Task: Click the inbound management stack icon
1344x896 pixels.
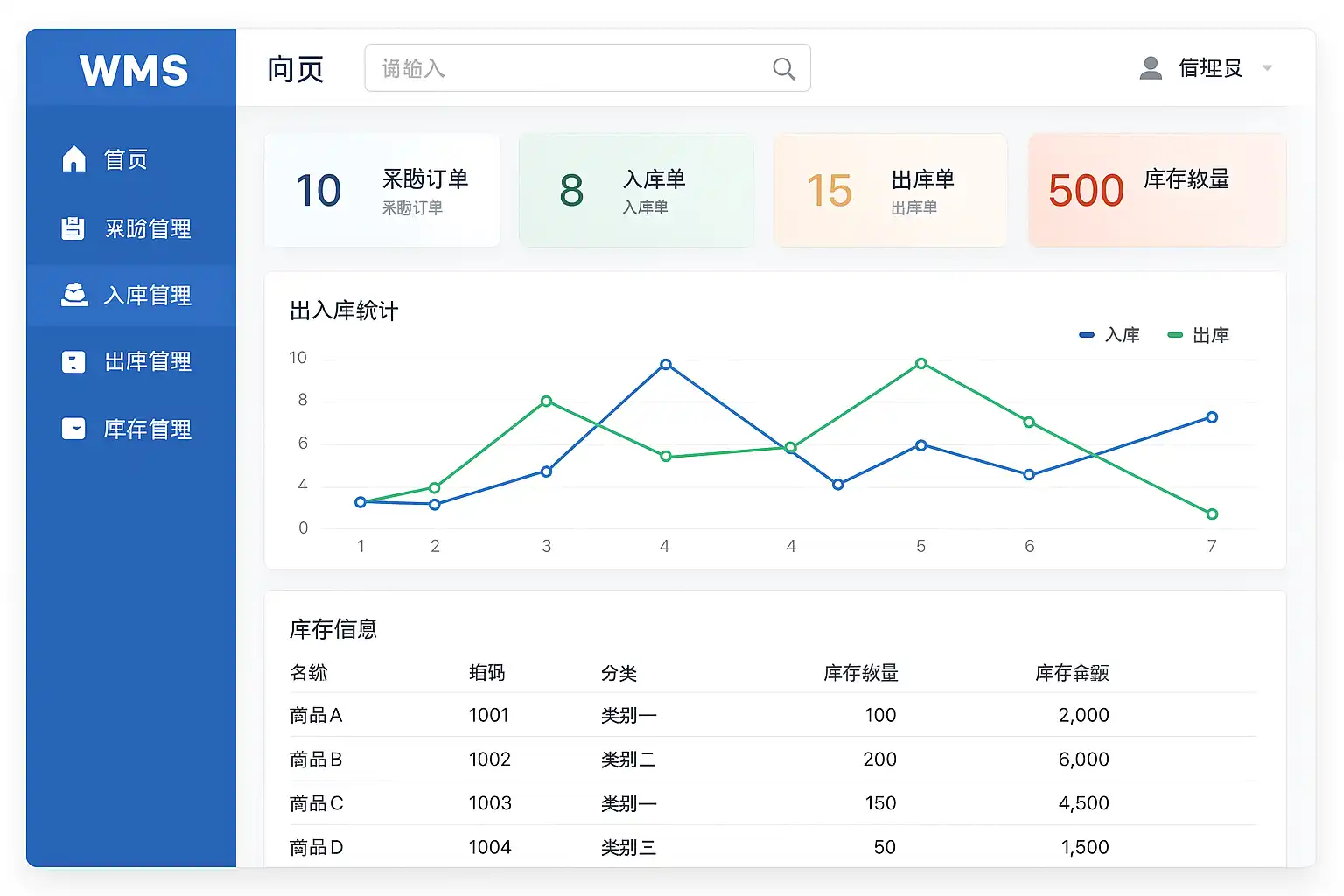Action: [x=74, y=295]
